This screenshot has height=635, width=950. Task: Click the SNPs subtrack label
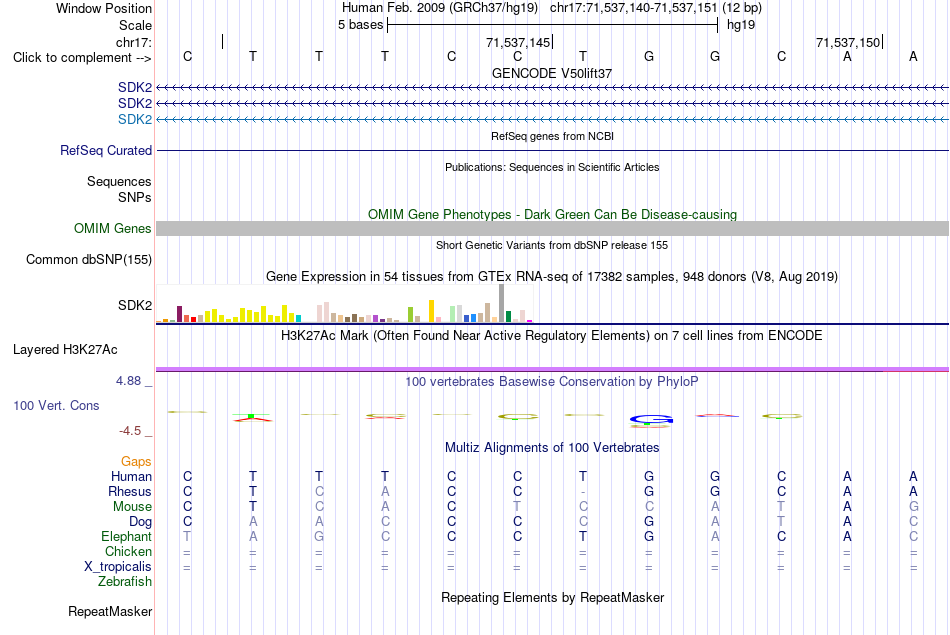point(135,198)
